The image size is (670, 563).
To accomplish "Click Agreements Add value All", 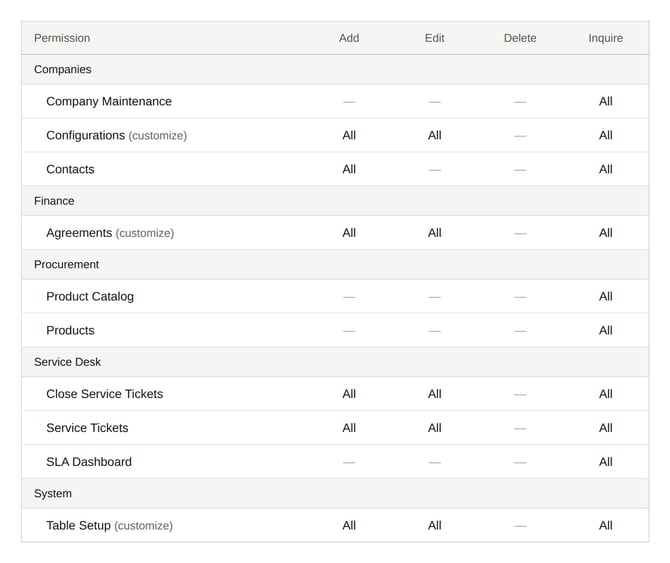I will [x=349, y=233].
